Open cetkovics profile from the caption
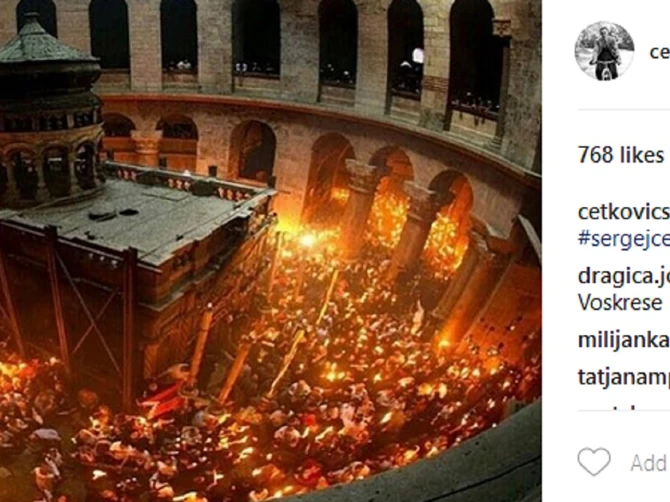The height and width of the screenshot is (502, 670). 623,212
